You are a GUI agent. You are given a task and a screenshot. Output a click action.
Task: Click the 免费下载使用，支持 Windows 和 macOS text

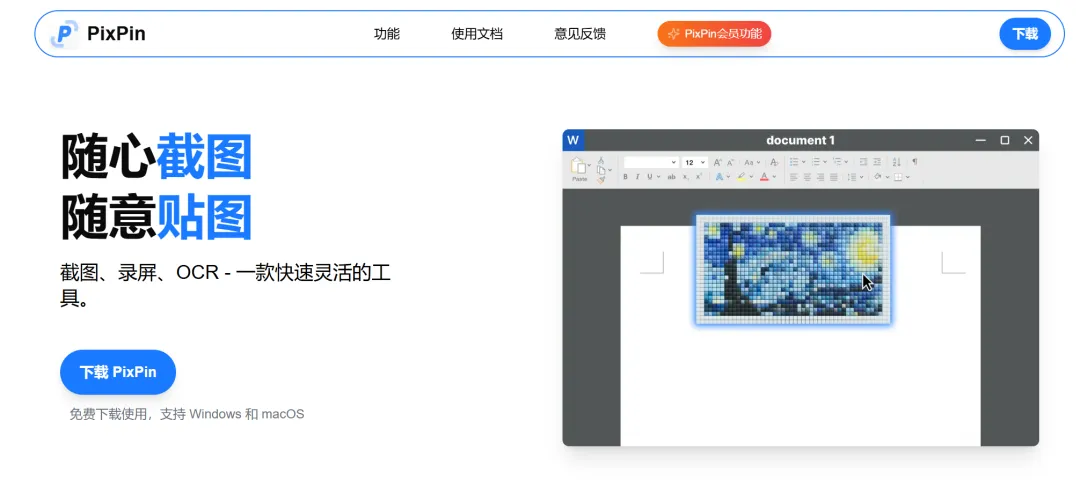(187, 414)
